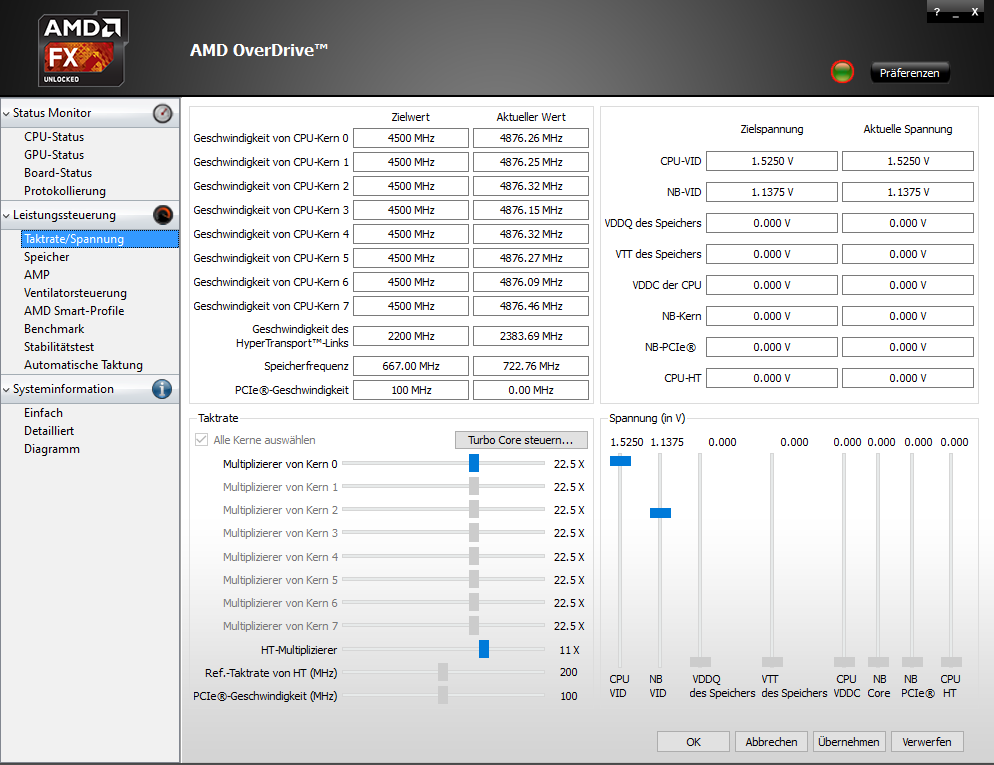Toggle Alle Kerne auswählen checkbox
994x765 pixels.
pyautogui.click(x=202, y=439)
